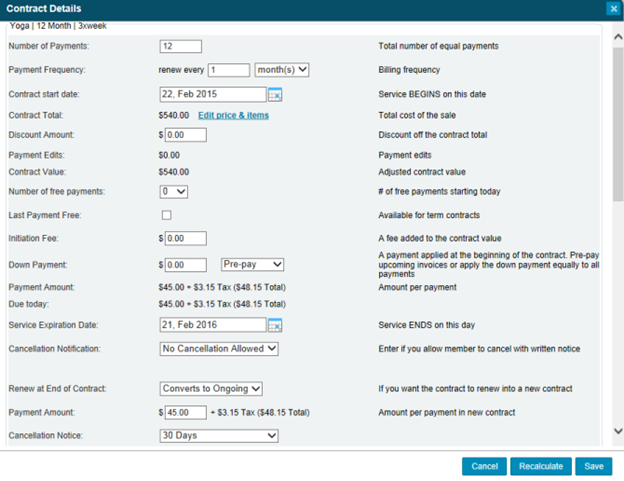The image size is (624, 481).
Task: Open the Pre-pay down payment dropdown
Action: [x=252, y=264]
